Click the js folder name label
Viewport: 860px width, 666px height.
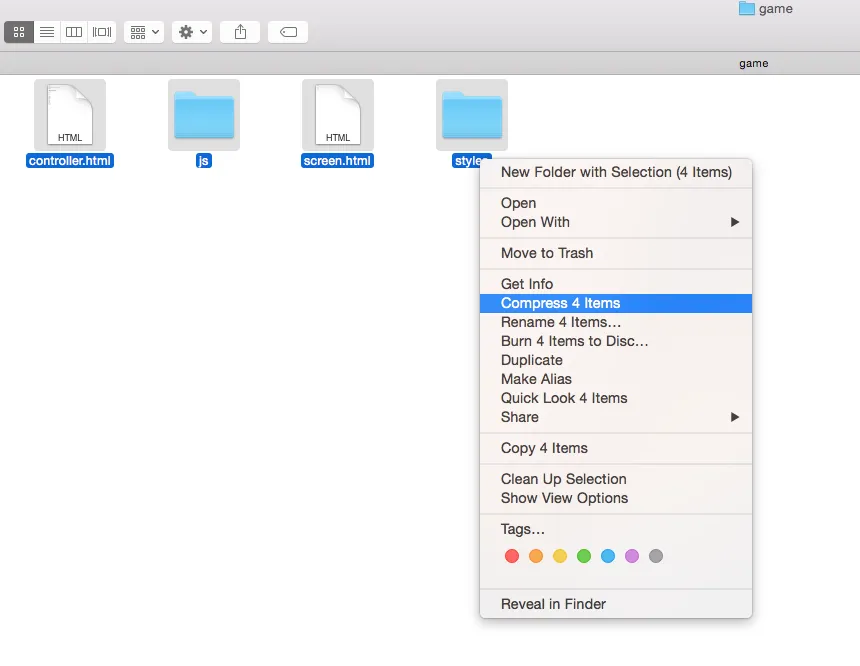(203, 161)
